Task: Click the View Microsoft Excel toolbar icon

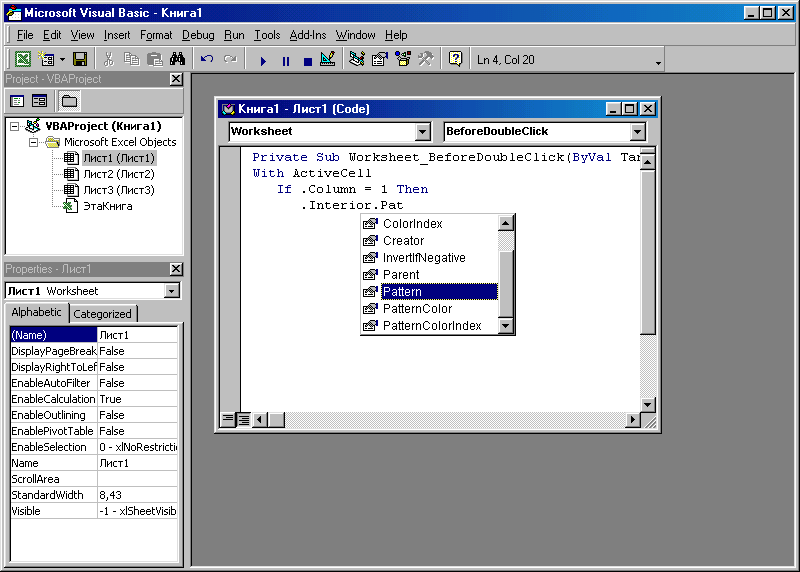Action: pos(22,59)
